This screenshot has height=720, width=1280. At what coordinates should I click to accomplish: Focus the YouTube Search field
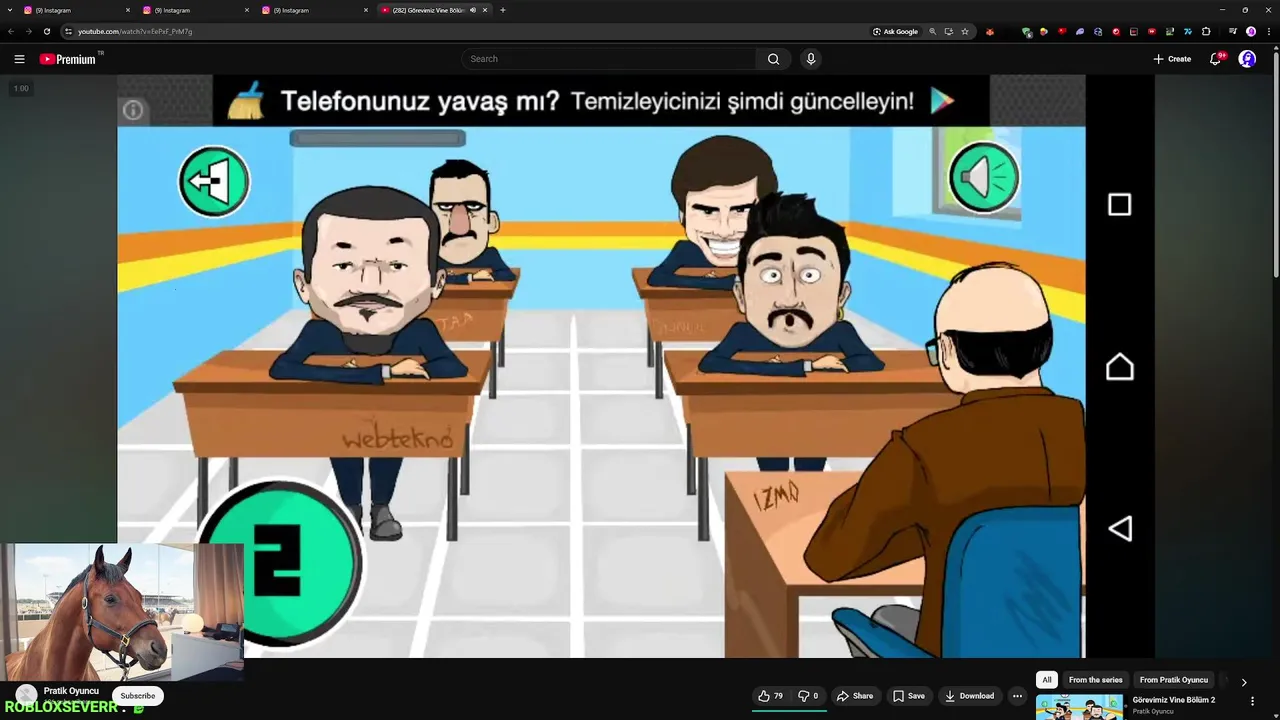tap(610, 59)
